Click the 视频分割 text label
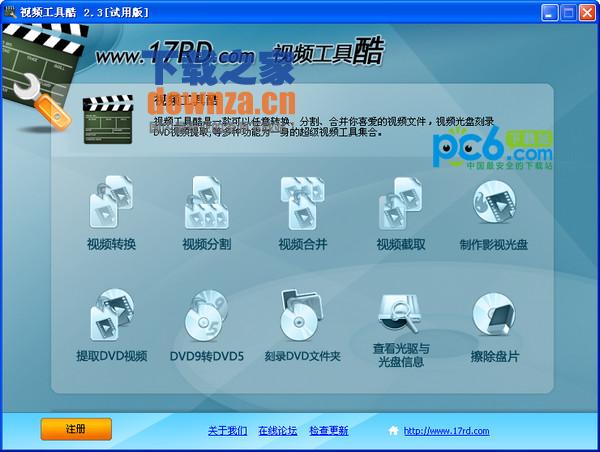The height and width of the screenshot is (452, 600). (207, 244)
